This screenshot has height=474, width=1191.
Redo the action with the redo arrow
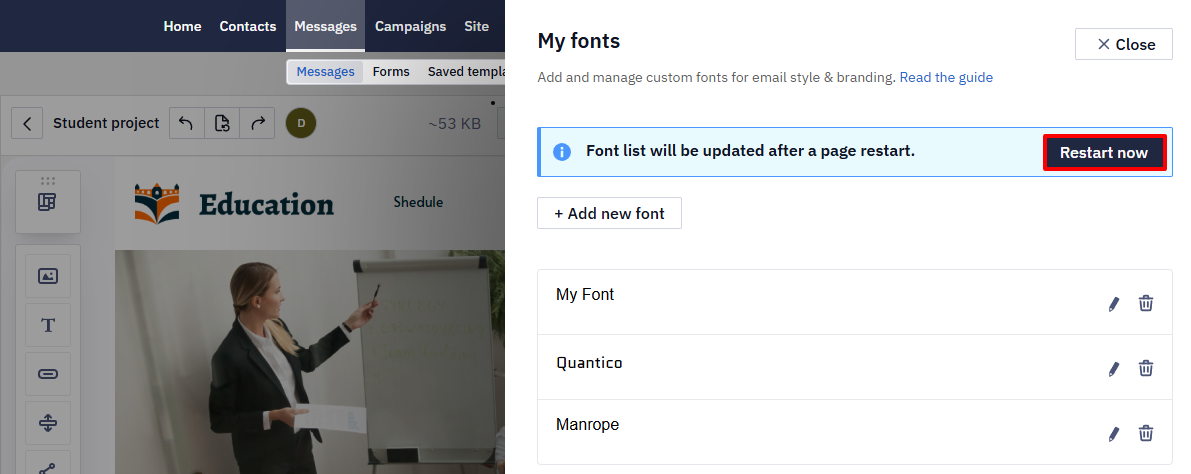click(257, 123)
